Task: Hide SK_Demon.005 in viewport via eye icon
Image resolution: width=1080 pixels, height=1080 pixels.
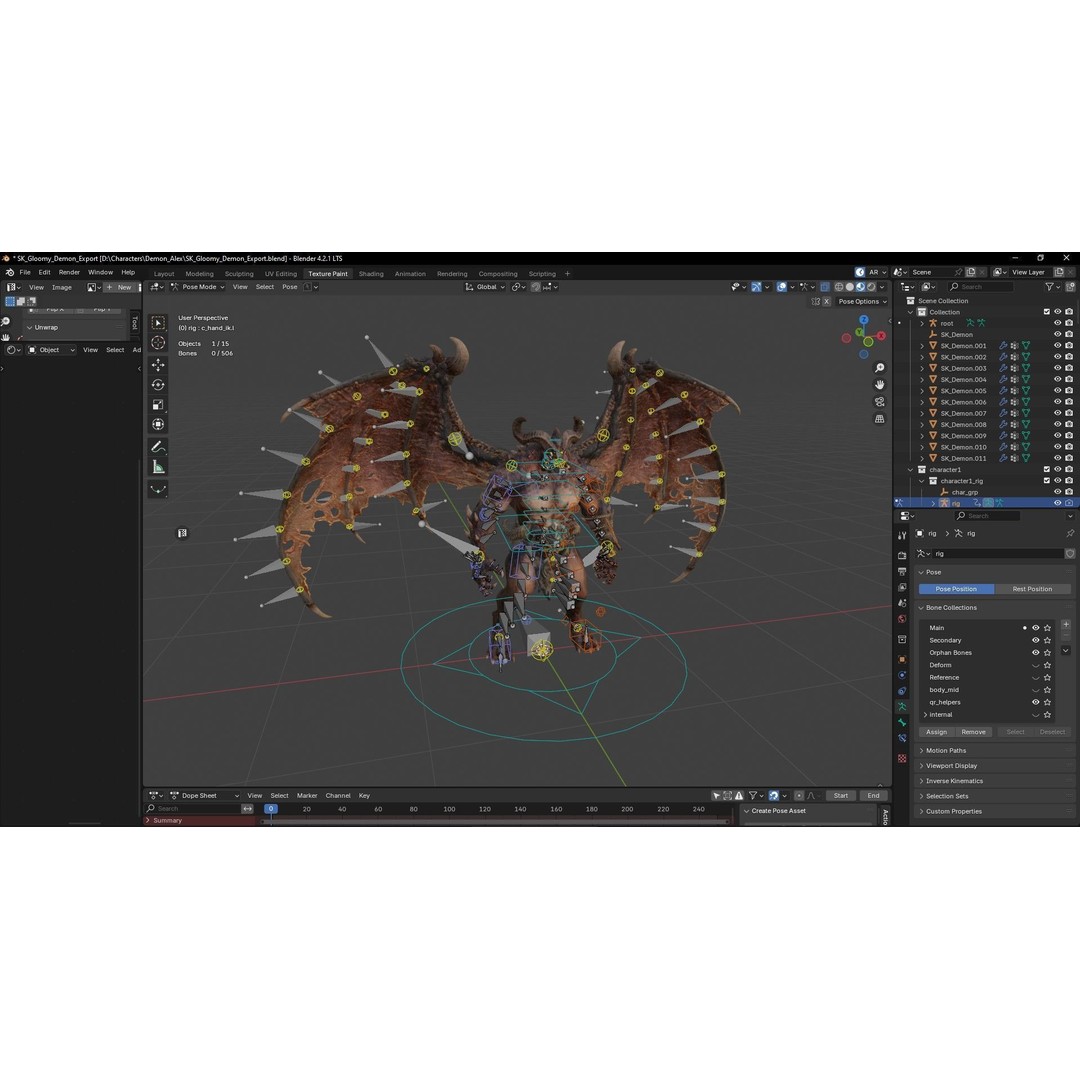Action: point(1057,391)
